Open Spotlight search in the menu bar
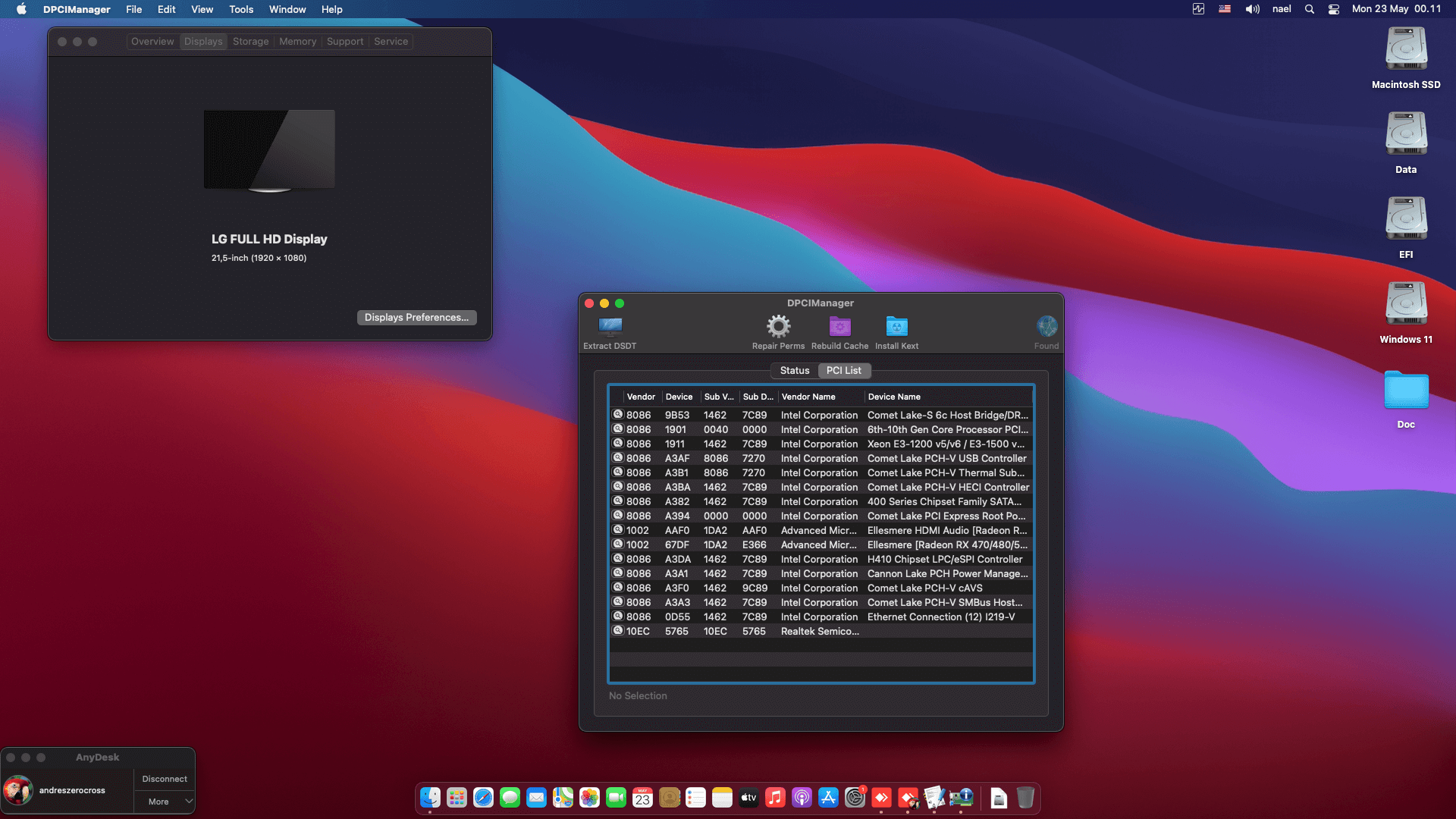 point(1309,9)
